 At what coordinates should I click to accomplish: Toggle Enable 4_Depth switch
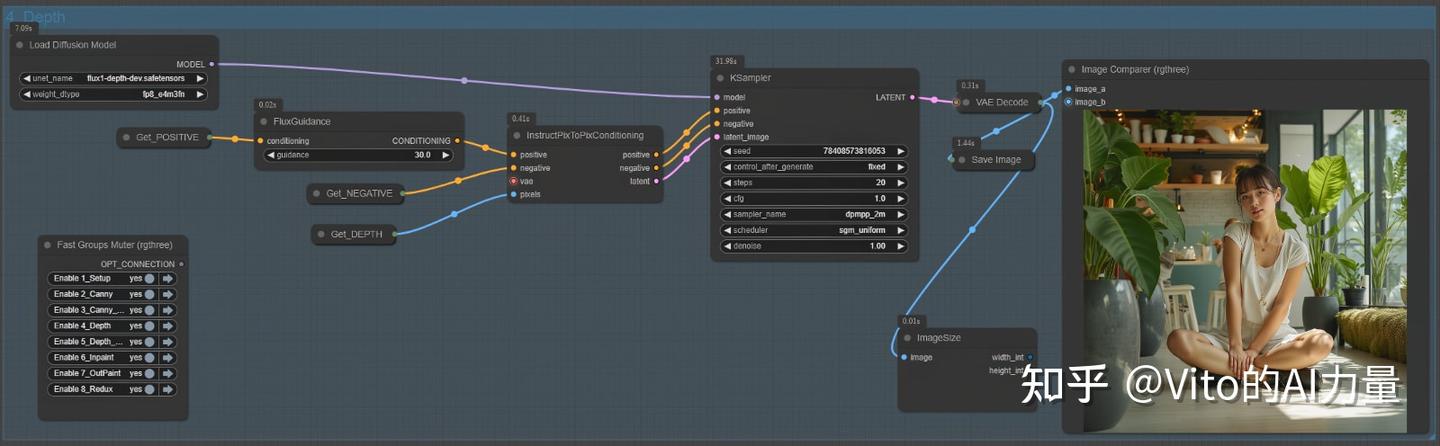pyautogui.click(x=150, y=326)
